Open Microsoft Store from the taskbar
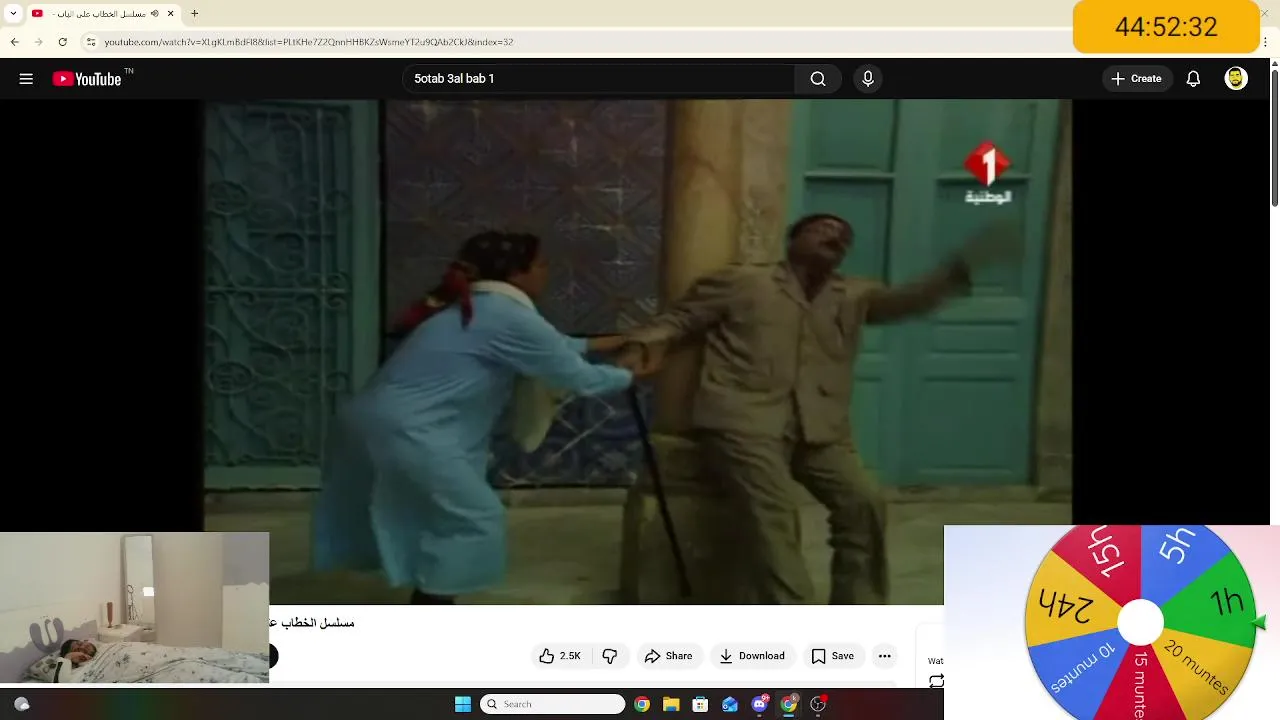 tap(700, 704)
